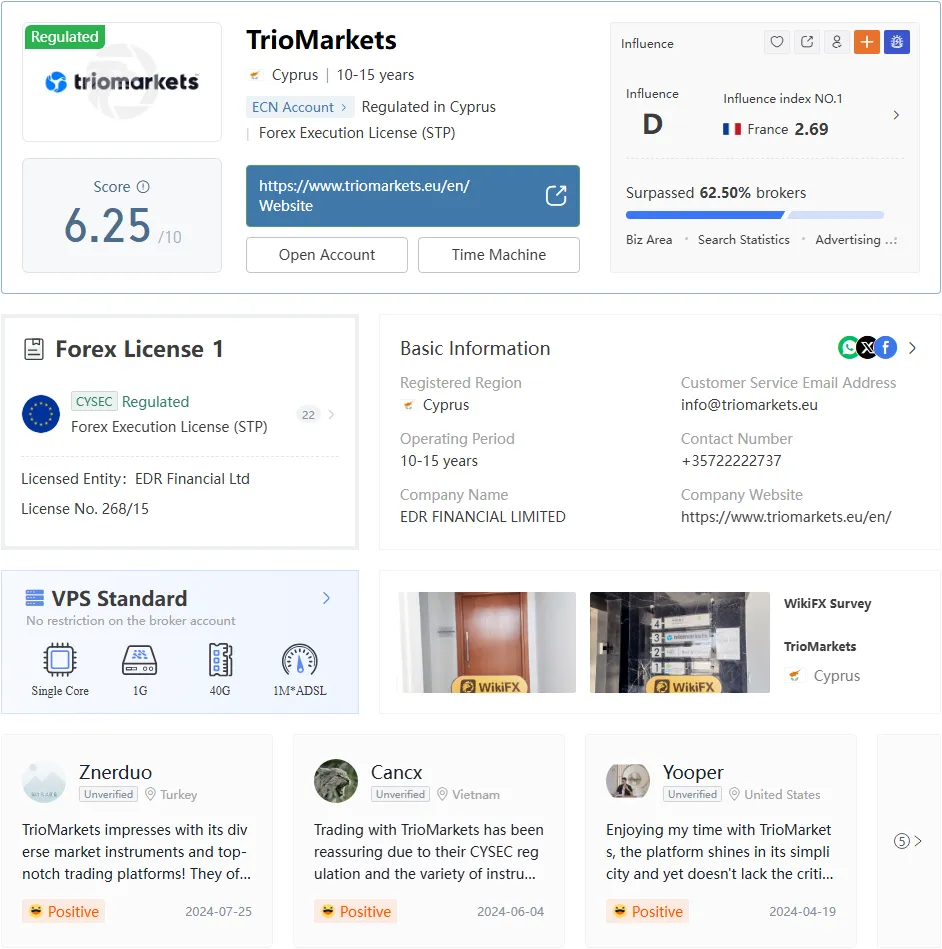Click the 1M*ADSL speed gauge icon
This screenshot has width=942, height=949.
tap(300, 660)
